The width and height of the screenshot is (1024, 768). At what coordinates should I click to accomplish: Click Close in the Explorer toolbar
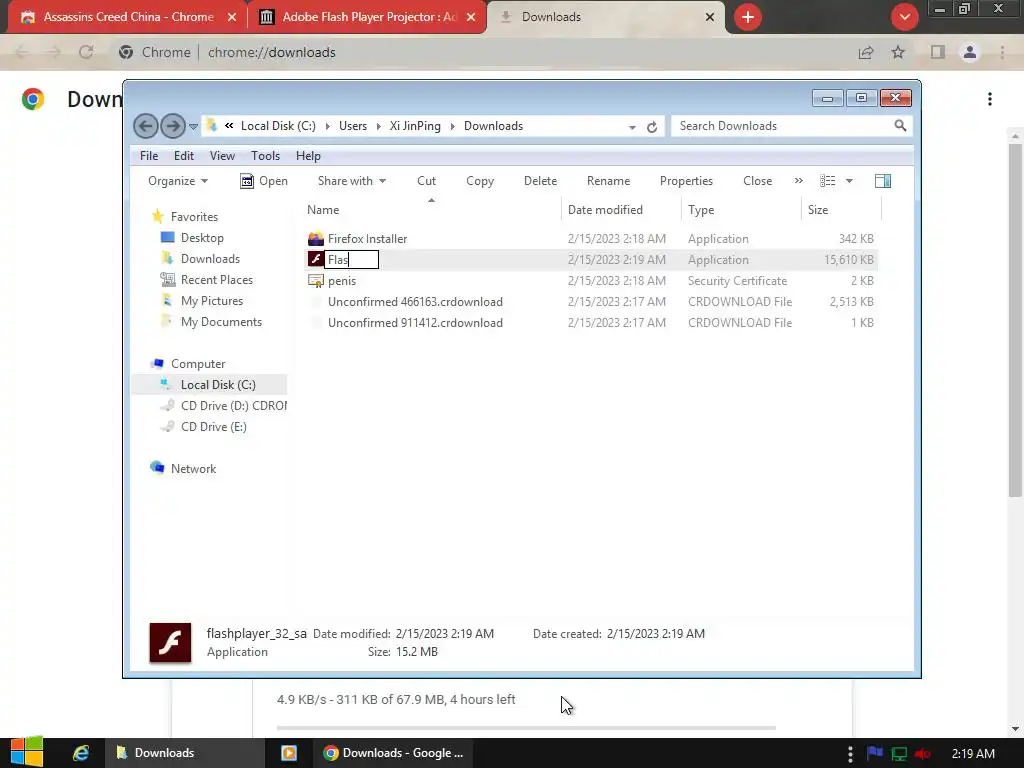click(758, 181)
